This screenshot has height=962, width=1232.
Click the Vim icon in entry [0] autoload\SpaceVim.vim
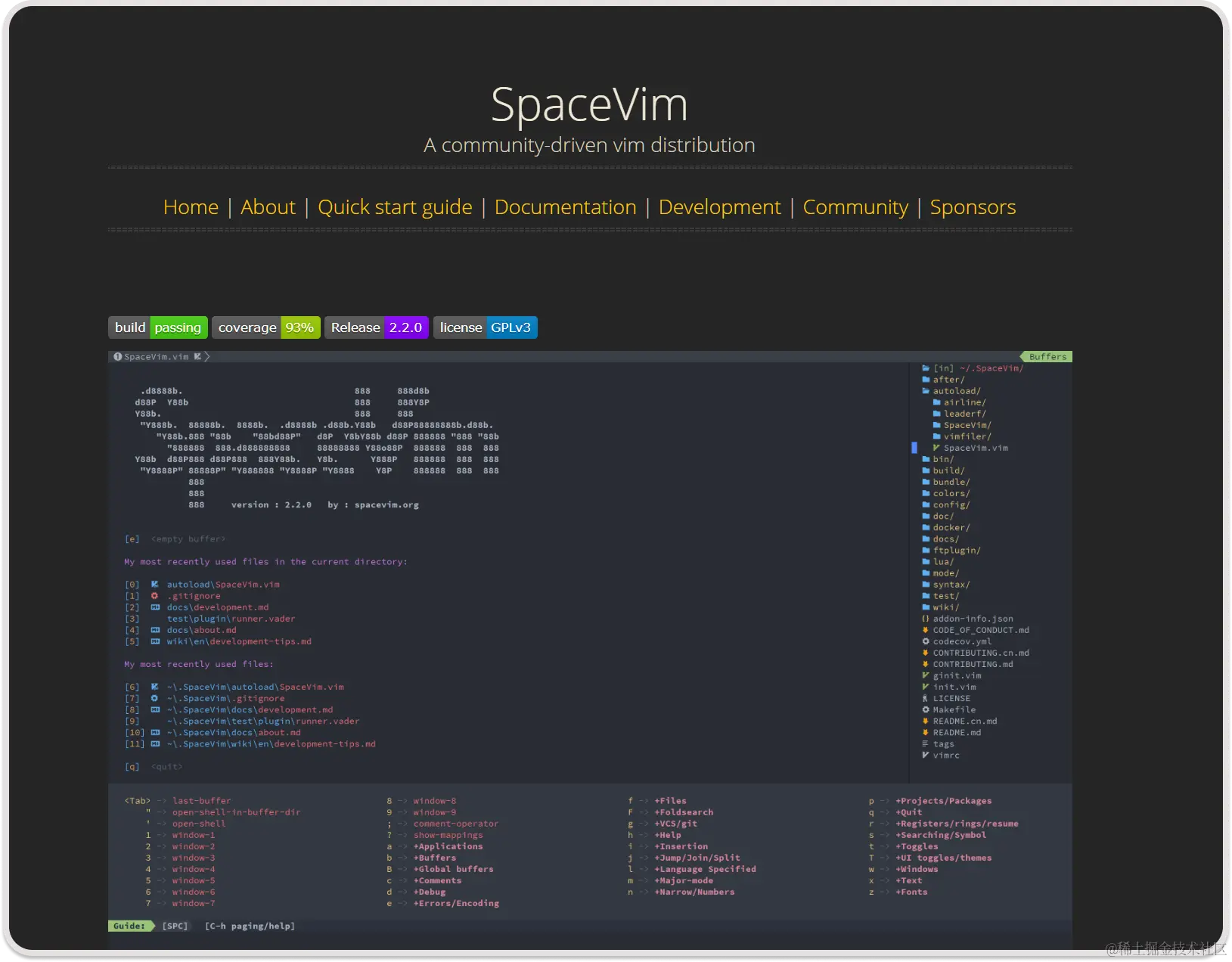pyautogui.click(x=155, y=585)
